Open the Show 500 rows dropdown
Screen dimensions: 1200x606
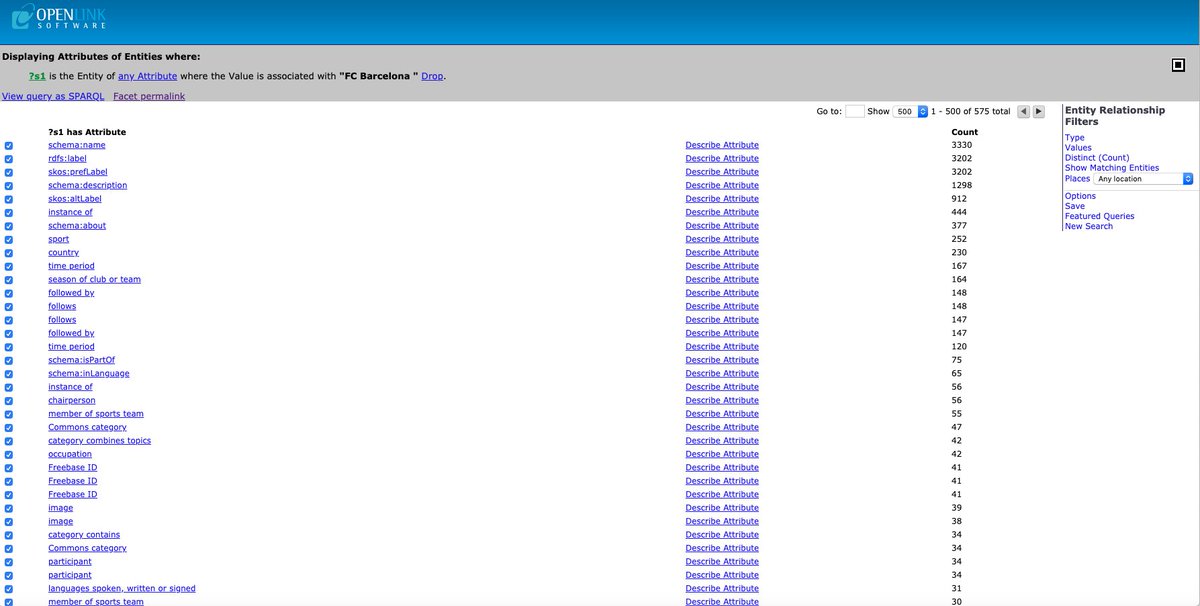click(910, 112)
